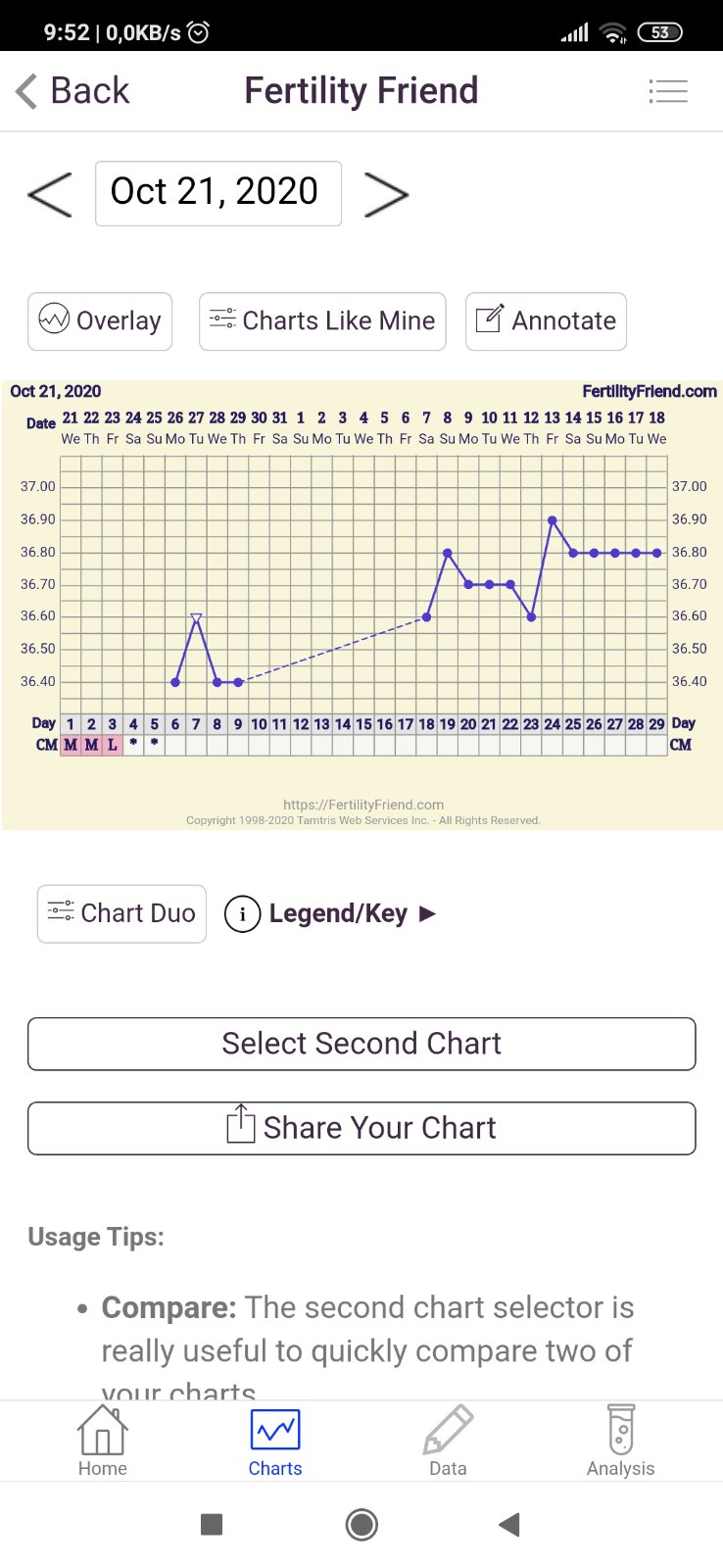Open Charts Like Mine filter
Viewport: 723px width, 1568px height.
point(322,320)
